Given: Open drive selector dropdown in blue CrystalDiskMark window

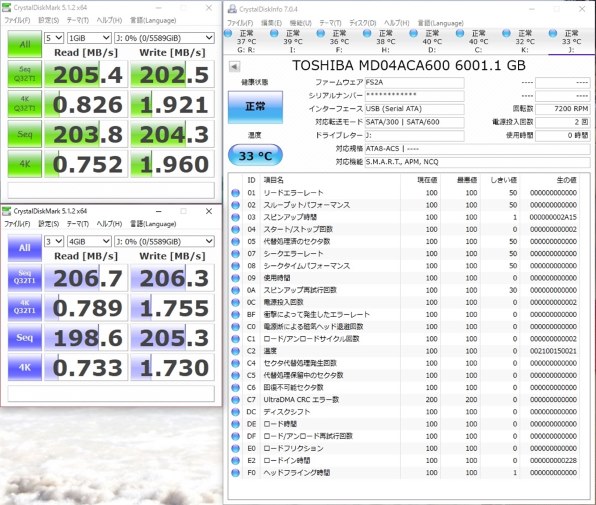Looking at the screenshot, I should tap(164, 241).
